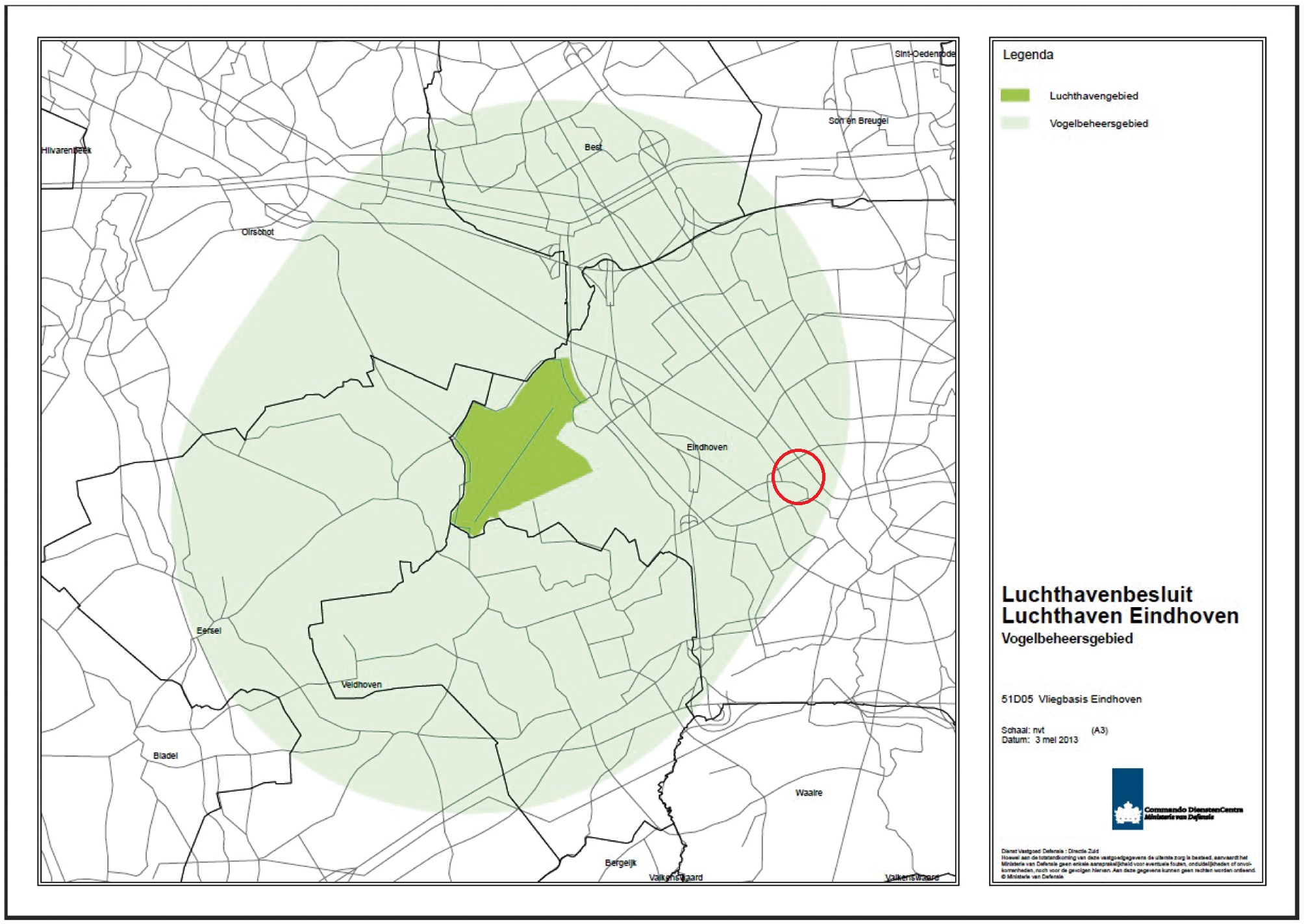Screen dimensions: 1304x924
Task: Click the Son en Breugel label
Action: click(x=858, y=121)
